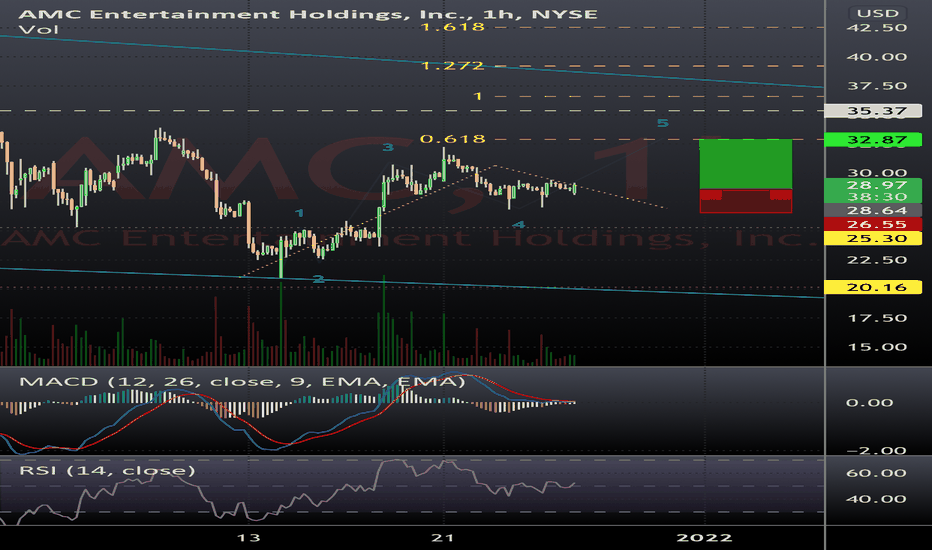Click the AMC Entertainment Holdings chart title
The width and height of the screenshot is (932, 550).
(308, 13)
